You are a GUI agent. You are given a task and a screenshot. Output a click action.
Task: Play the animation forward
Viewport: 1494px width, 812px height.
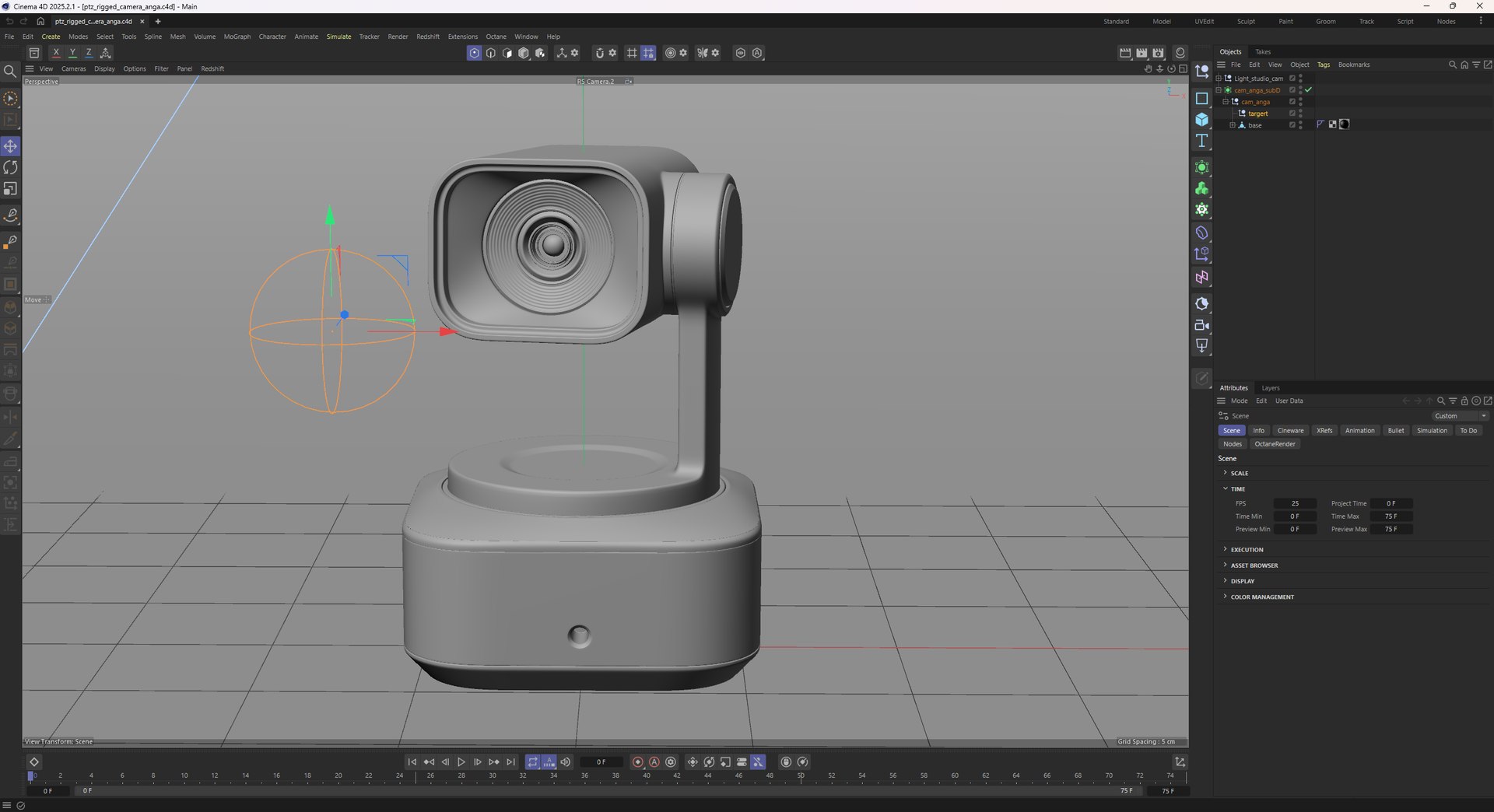pos(461,762)
